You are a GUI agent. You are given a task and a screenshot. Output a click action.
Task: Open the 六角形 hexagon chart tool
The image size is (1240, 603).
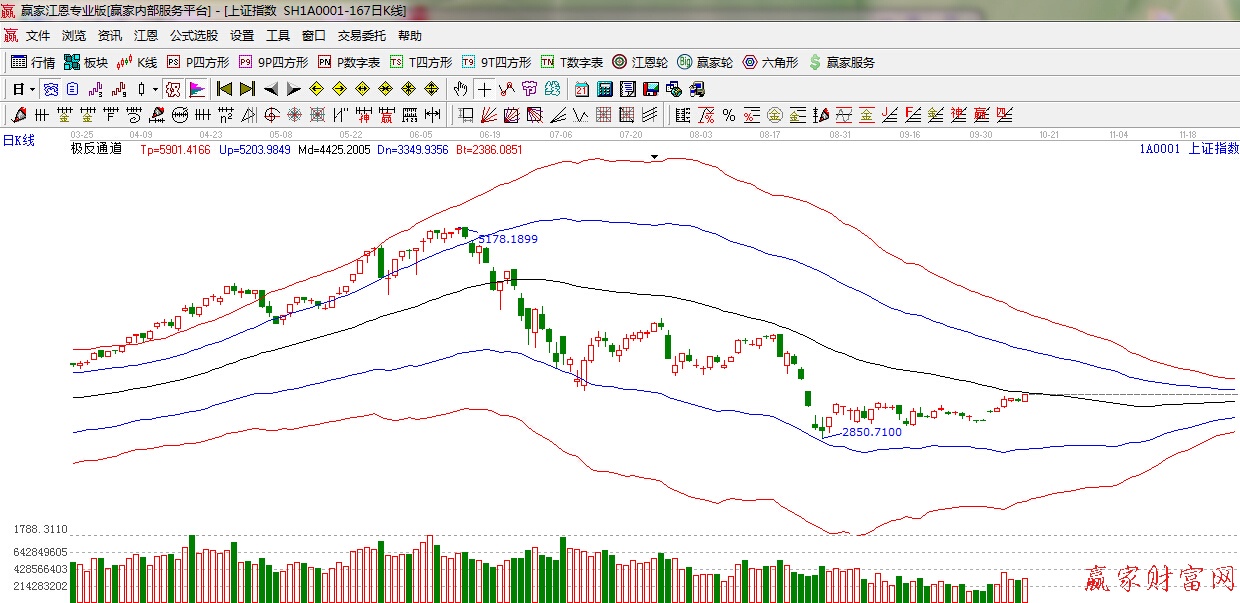770,62
